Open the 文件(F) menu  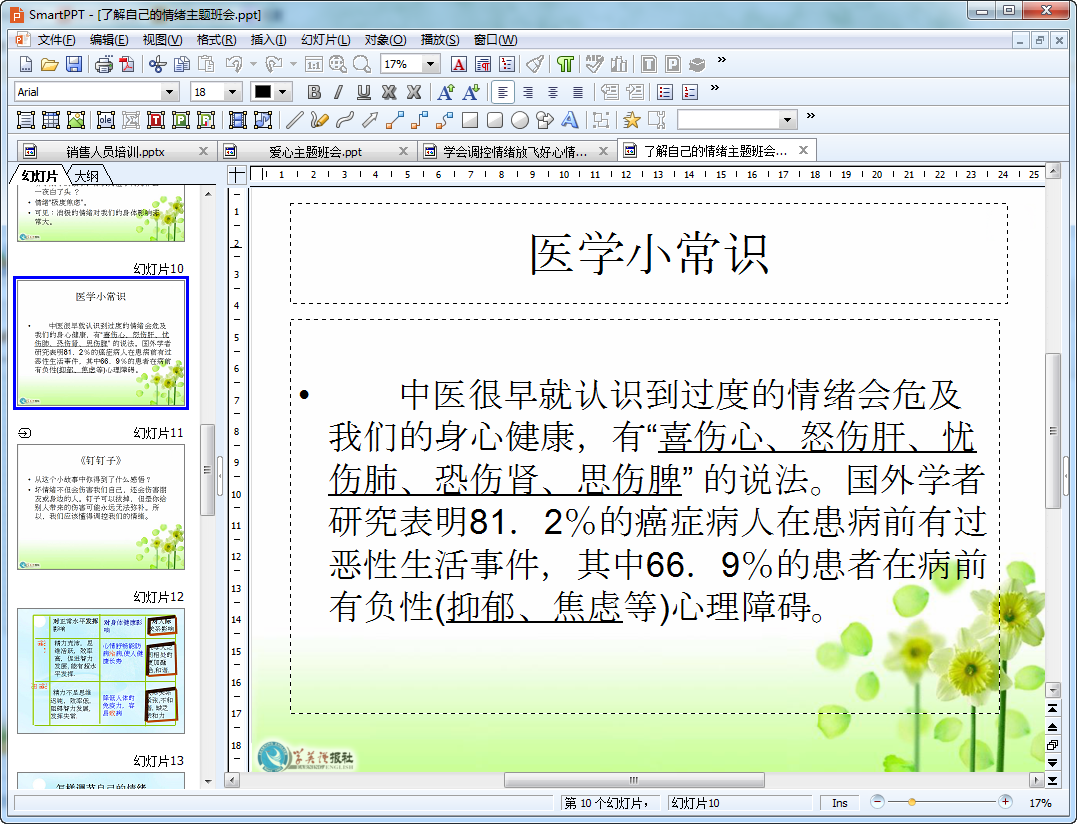tap(56, 40)
